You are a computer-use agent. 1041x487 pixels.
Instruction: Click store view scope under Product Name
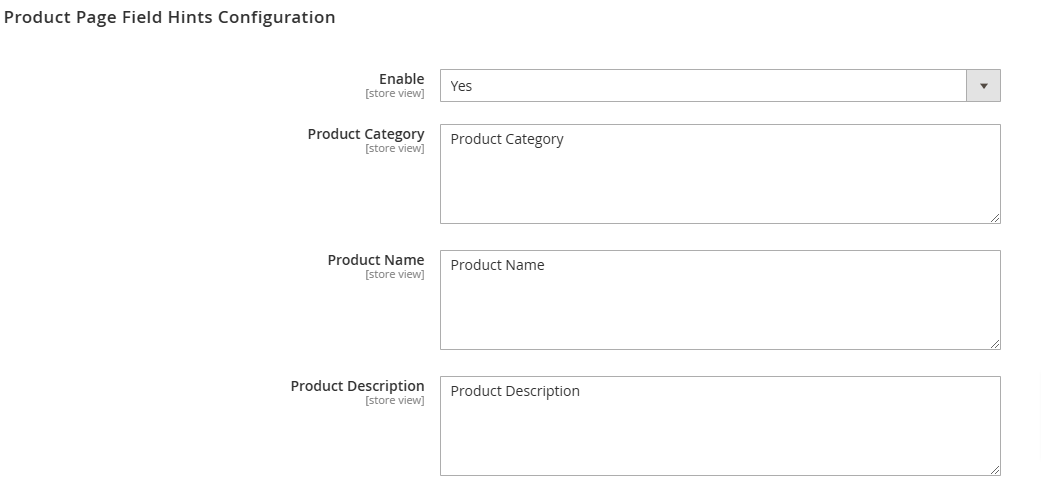(394, 275)
